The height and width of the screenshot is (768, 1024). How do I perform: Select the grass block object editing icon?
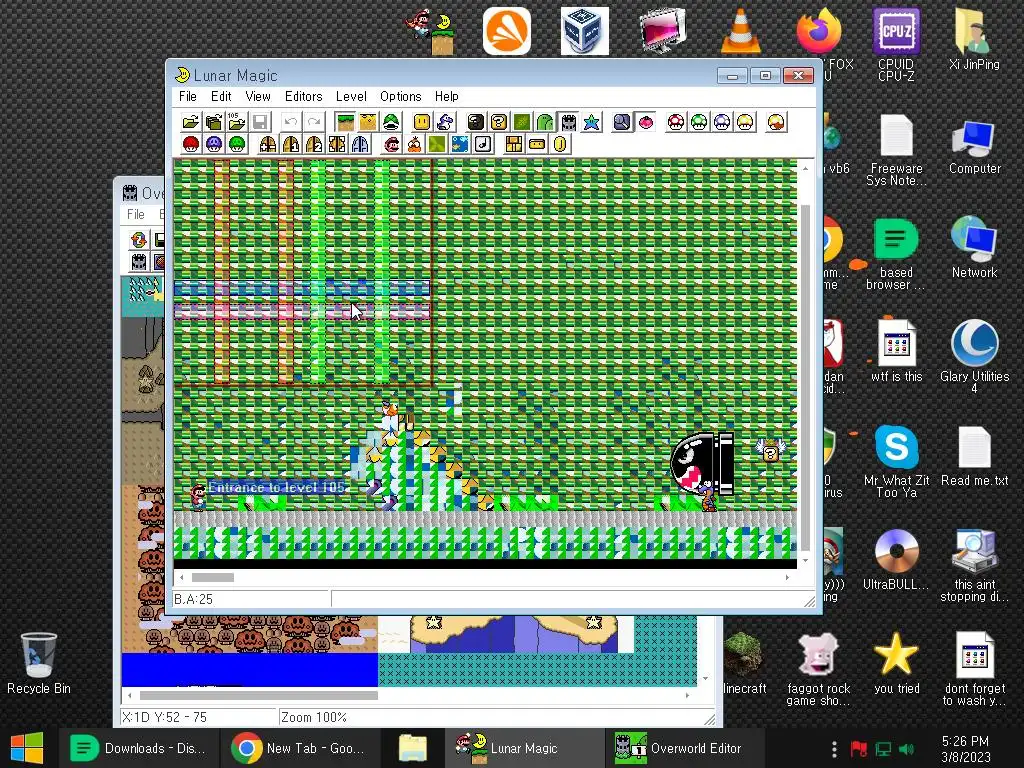(x=345, y=122)
